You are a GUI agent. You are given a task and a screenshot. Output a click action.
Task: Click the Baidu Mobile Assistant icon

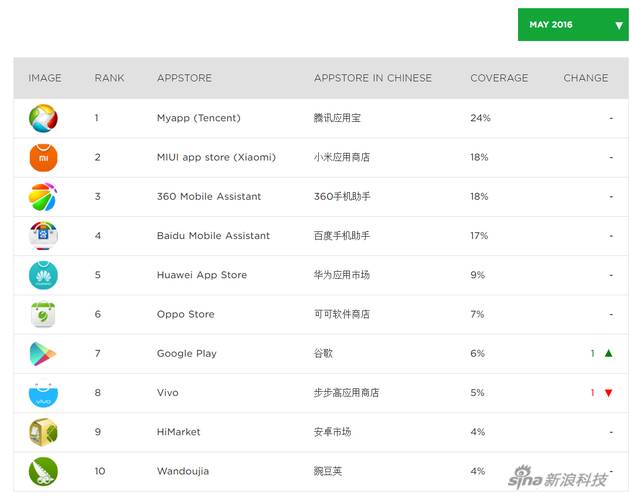click(x=43, y=236)
